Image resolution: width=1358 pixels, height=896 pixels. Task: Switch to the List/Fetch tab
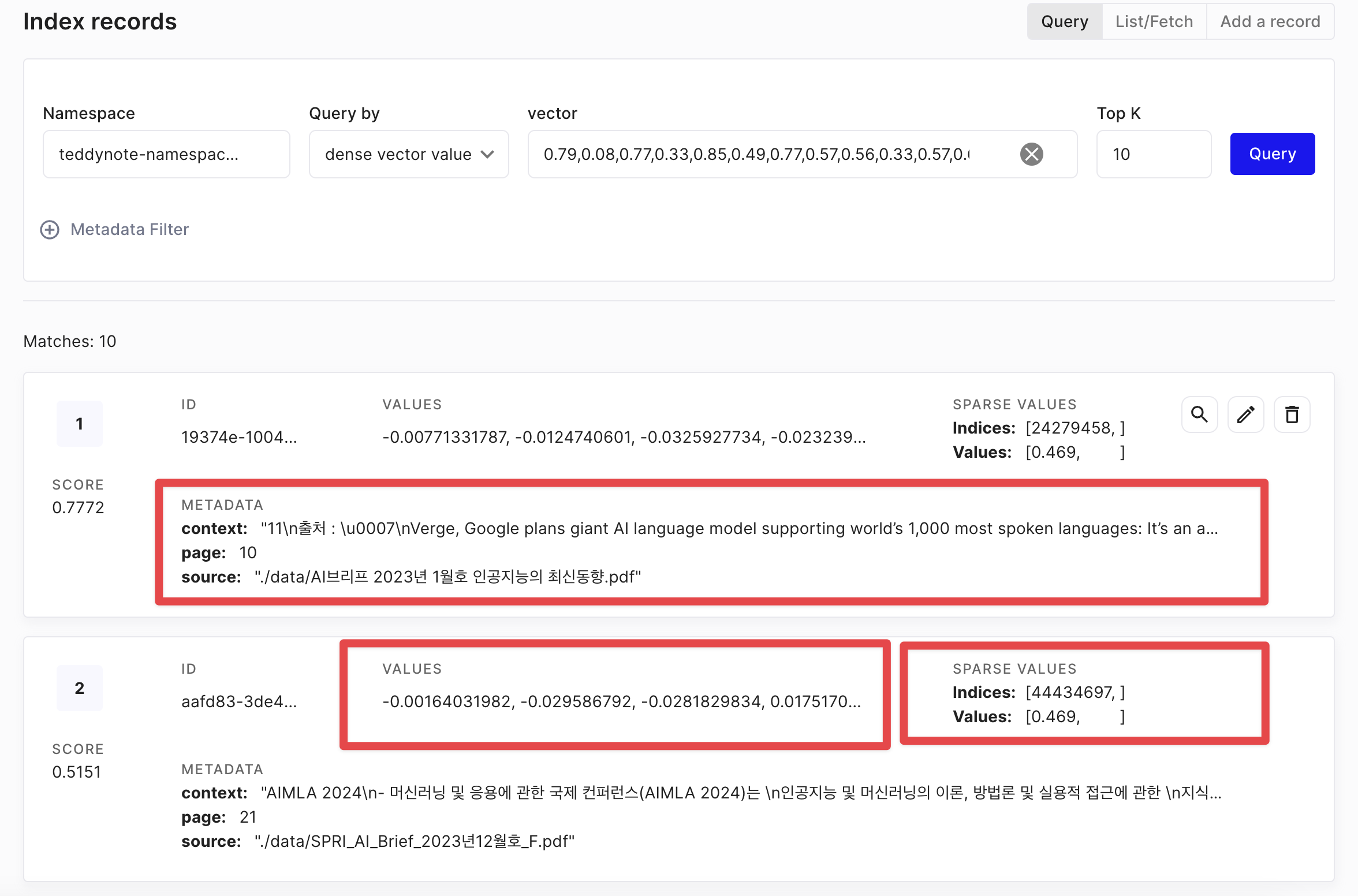1154,21
